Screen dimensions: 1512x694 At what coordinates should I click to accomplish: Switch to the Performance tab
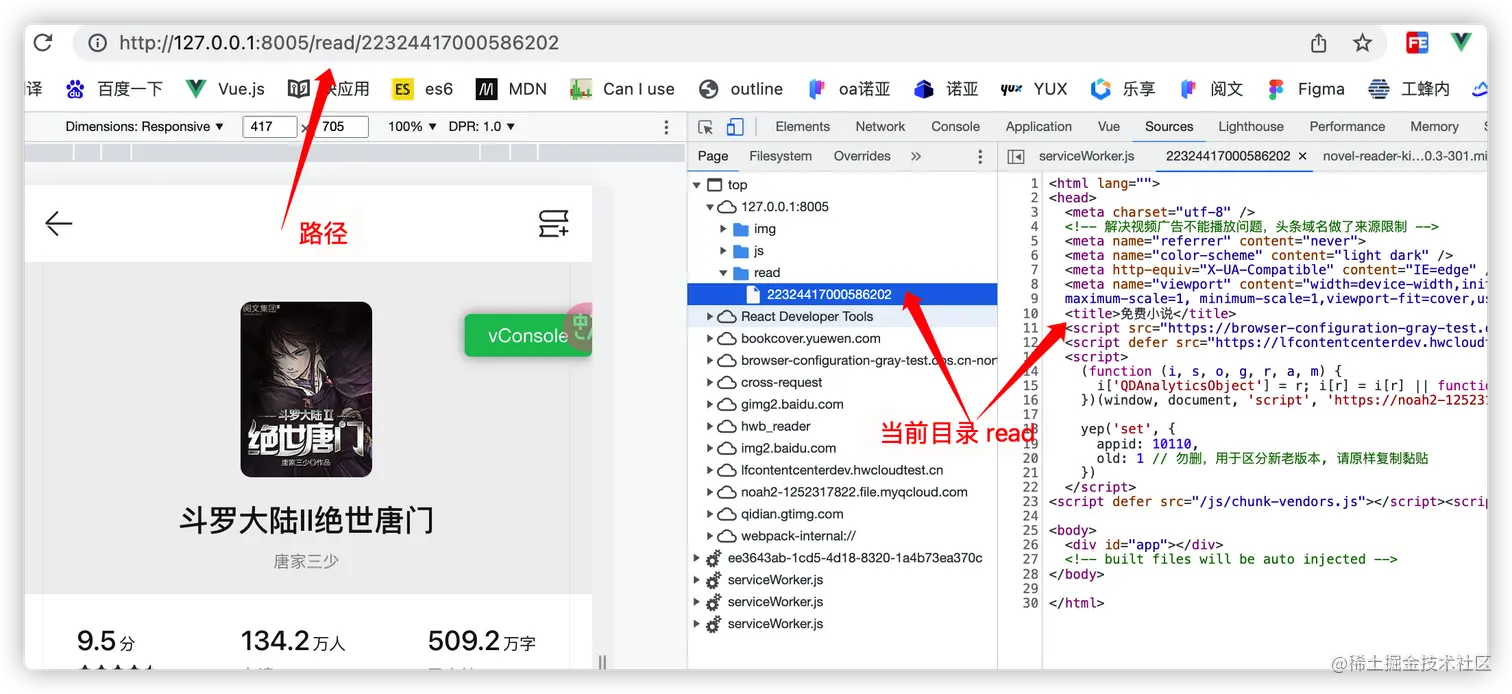click(1347, 127)
